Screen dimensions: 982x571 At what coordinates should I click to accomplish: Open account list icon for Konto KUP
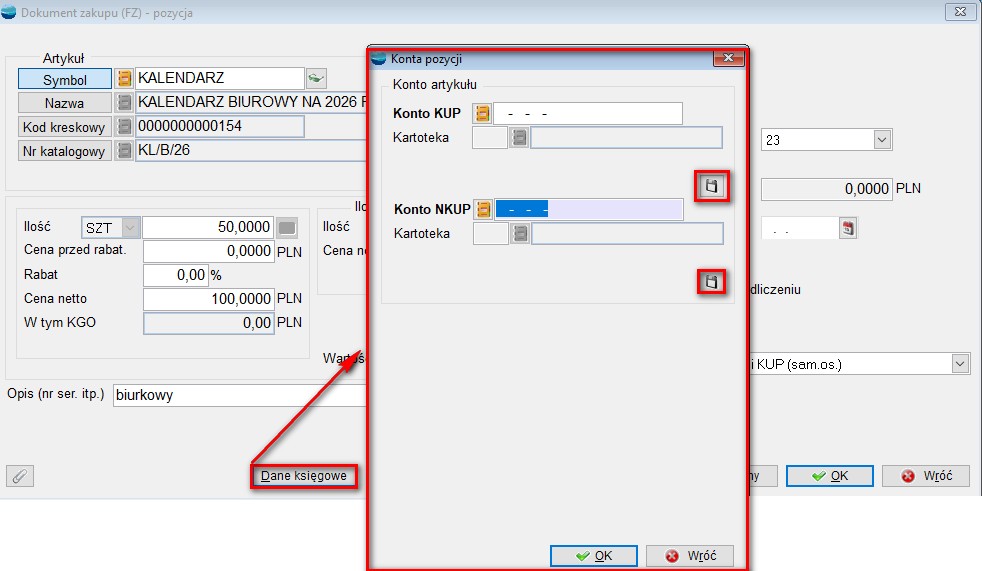point(483,113)
